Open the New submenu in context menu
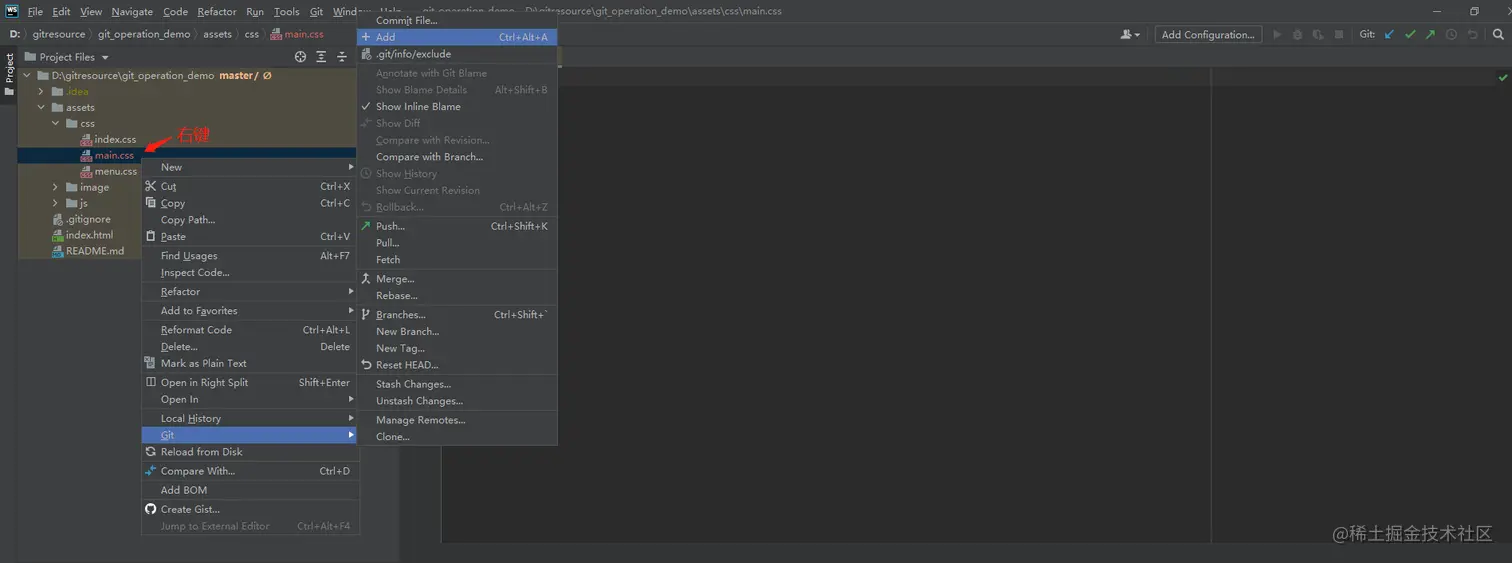 pos(249,167)
